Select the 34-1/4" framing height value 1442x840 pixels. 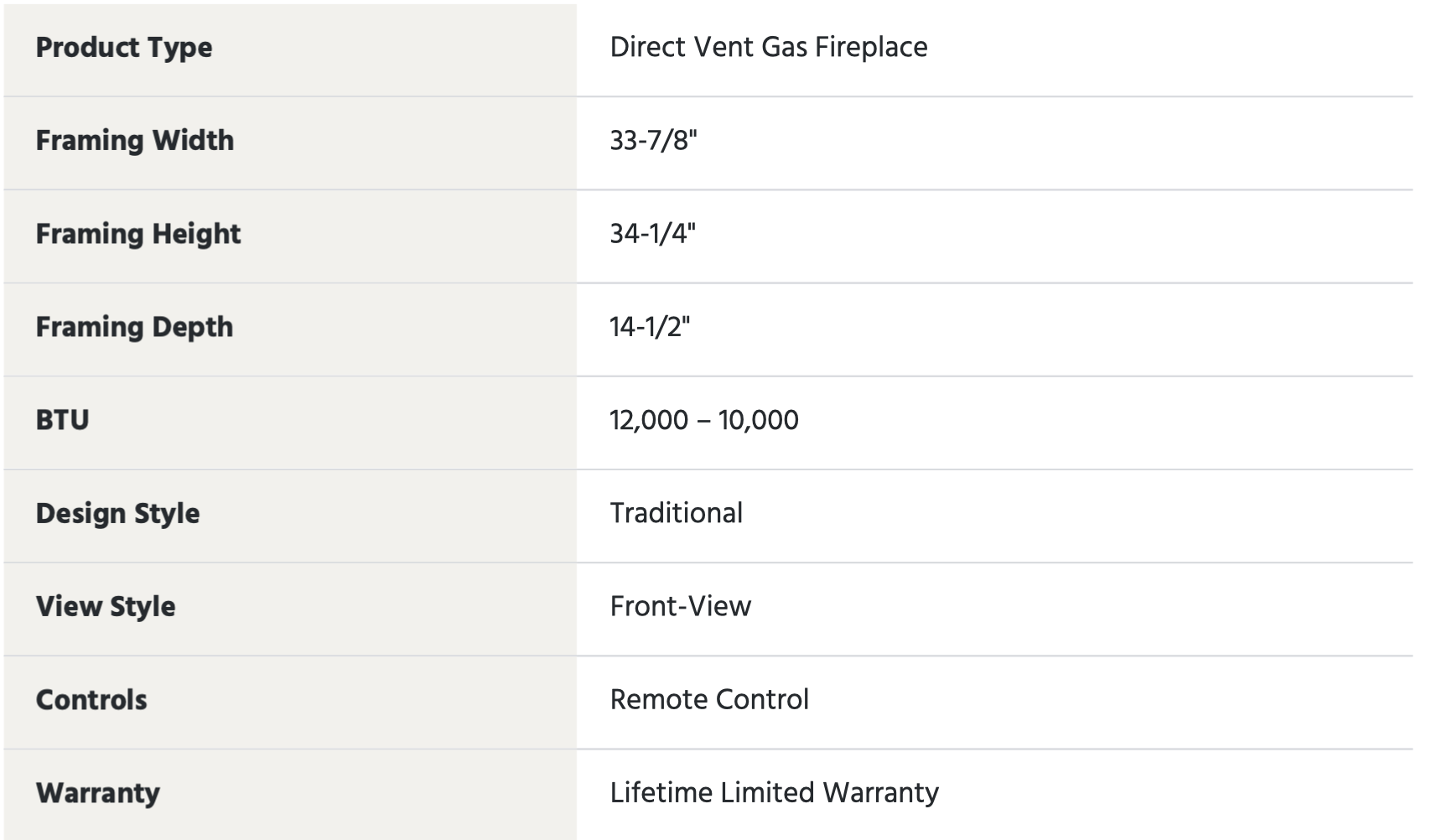653,233
